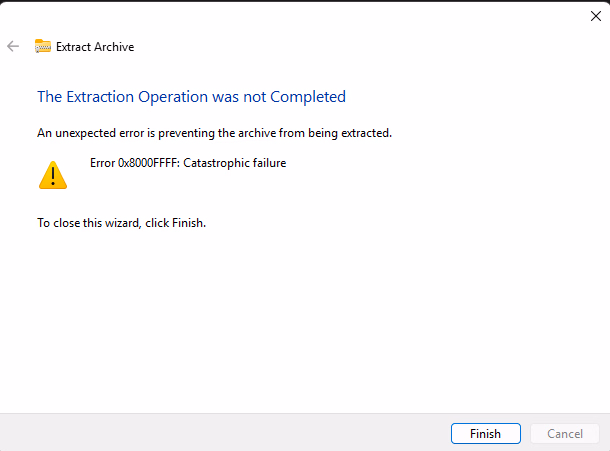Click the zipped folder icon beside Extract Archive

pyautogui.click(x=43, y=46)
